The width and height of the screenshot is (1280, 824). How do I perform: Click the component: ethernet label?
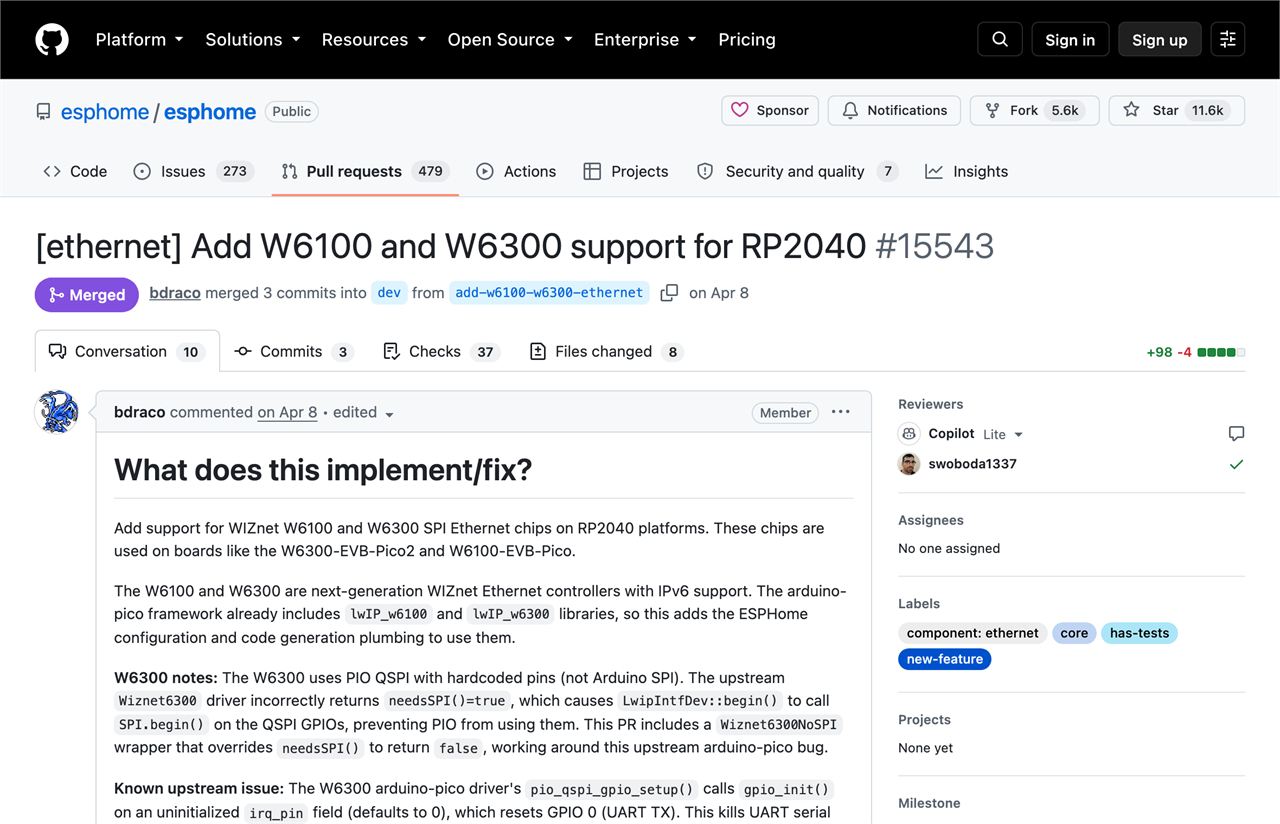point(973,633)
